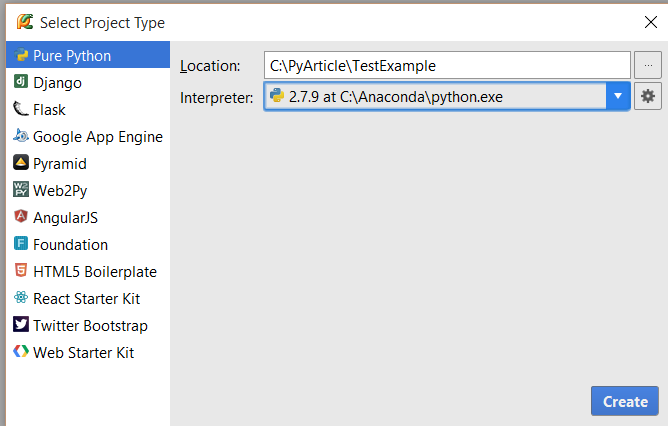668x426 pixels.
Task: Click the HTML5 Boilerplate shield icon
Action: (21, 270)
